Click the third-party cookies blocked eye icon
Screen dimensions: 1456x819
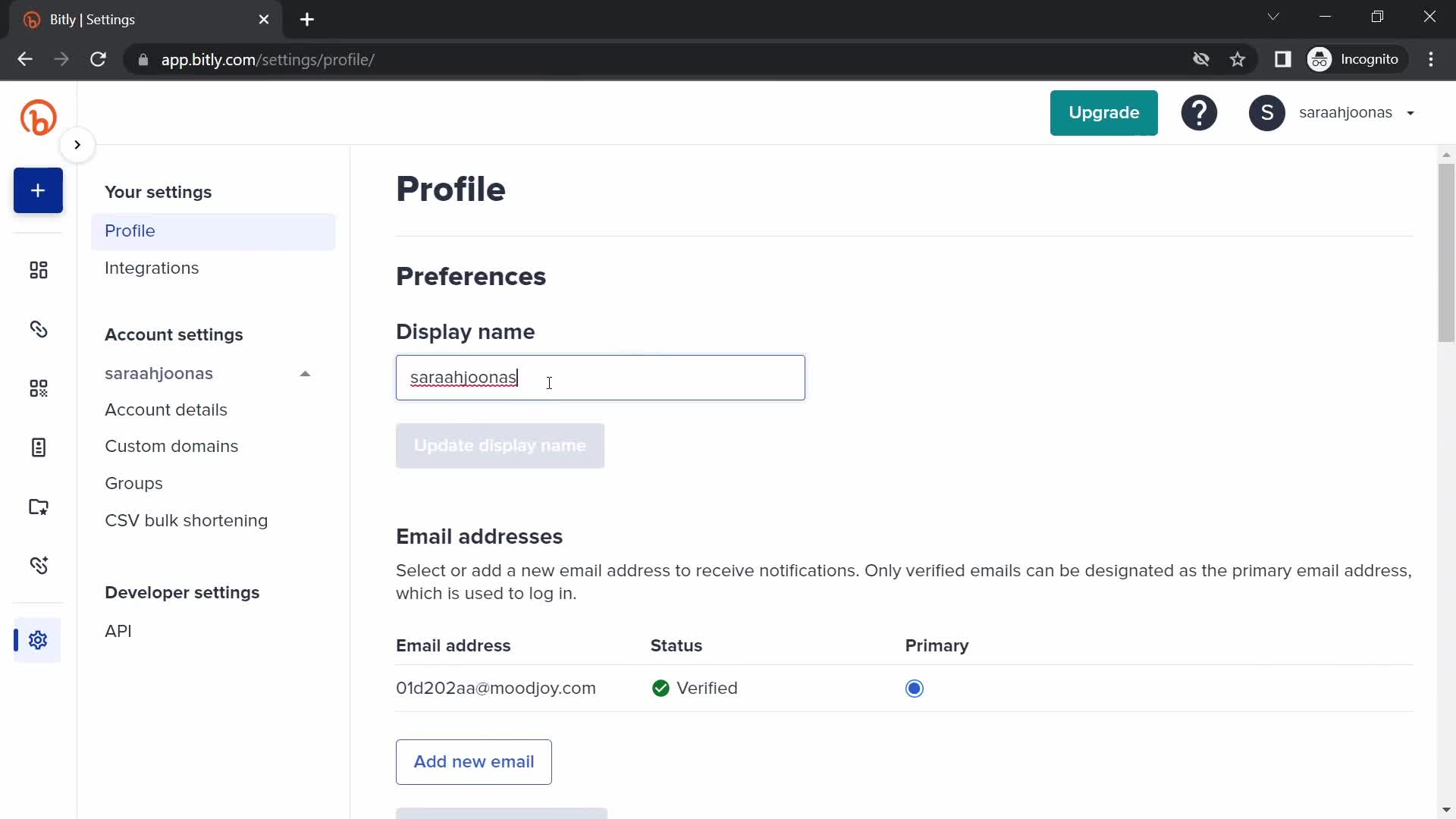click(x=1200, y=59)
